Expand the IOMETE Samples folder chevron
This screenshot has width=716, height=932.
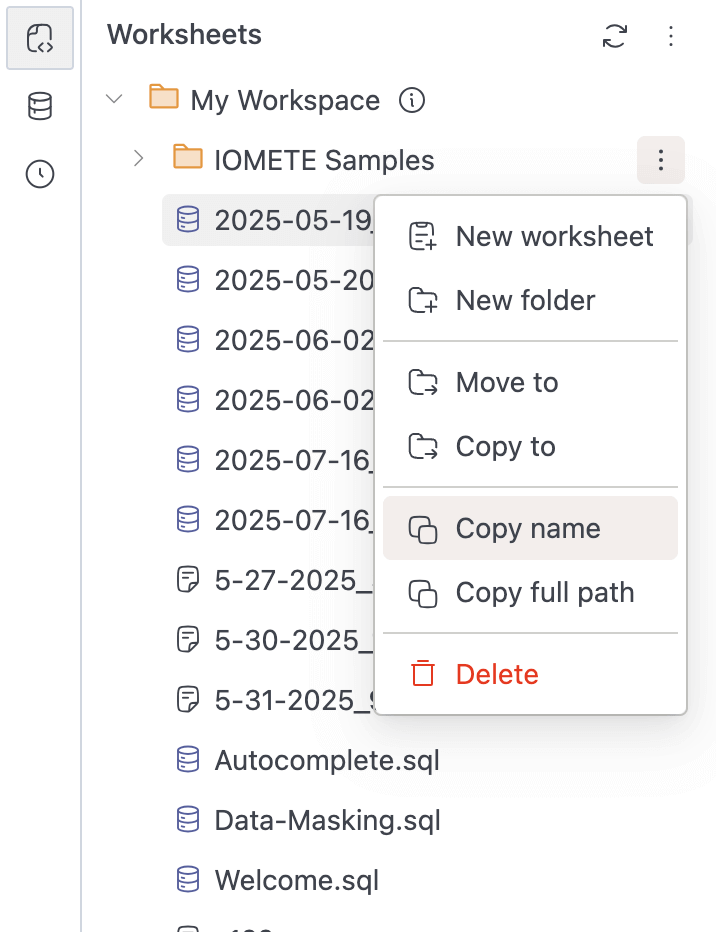(137, 158)
